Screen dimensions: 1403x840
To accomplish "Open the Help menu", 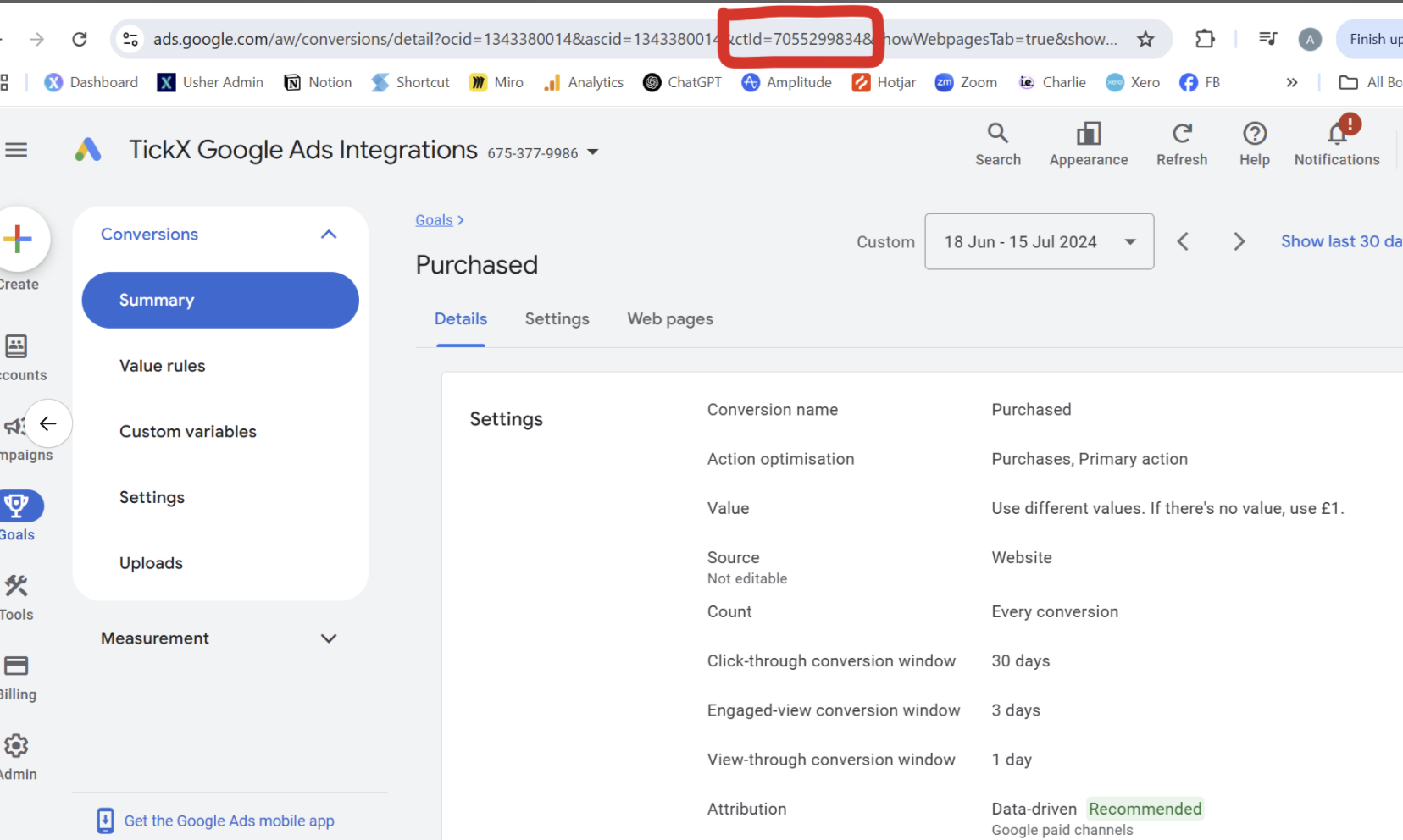I will coord(1254,144).
